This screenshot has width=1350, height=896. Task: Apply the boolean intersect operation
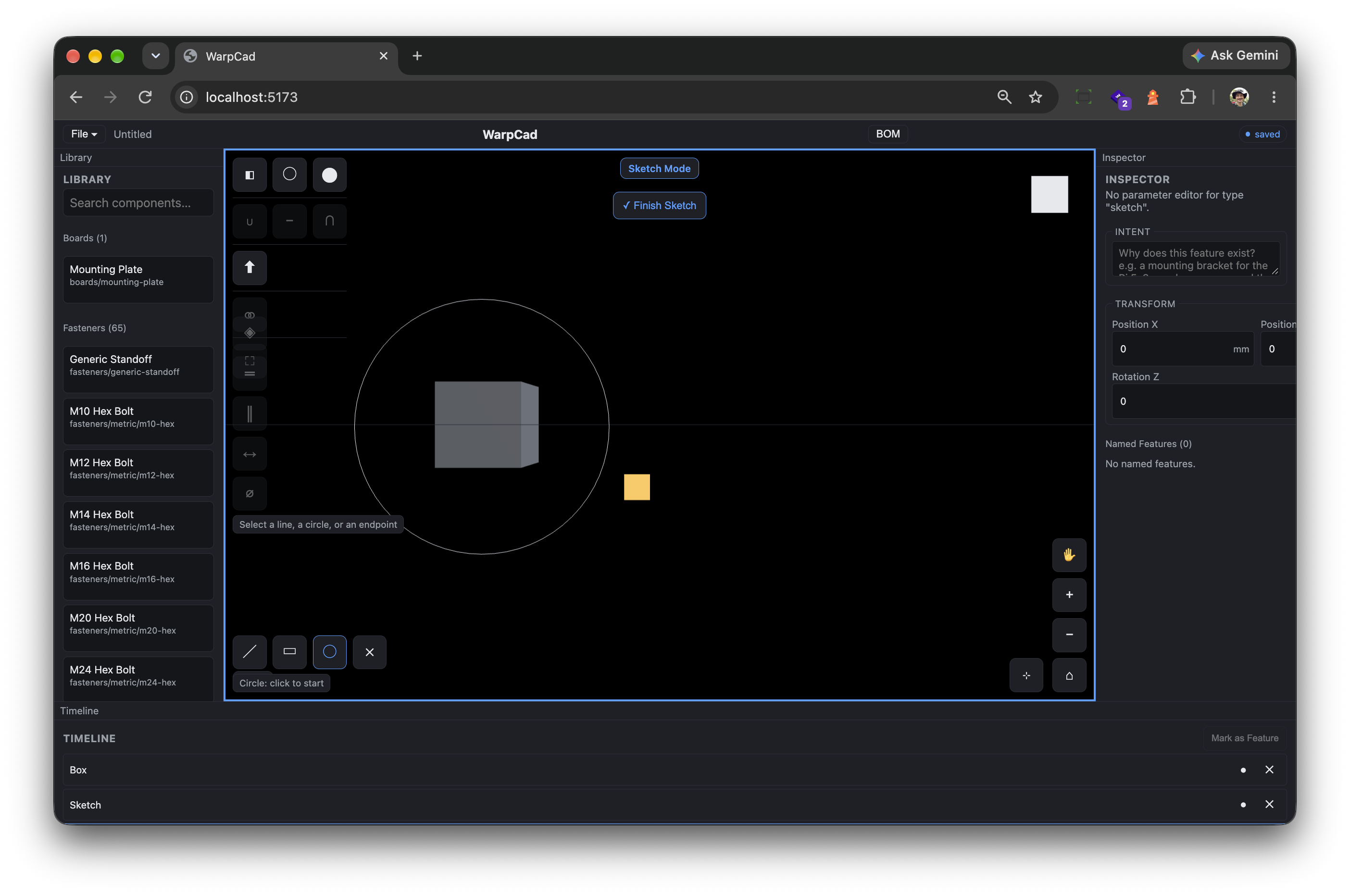coord(329,221)
